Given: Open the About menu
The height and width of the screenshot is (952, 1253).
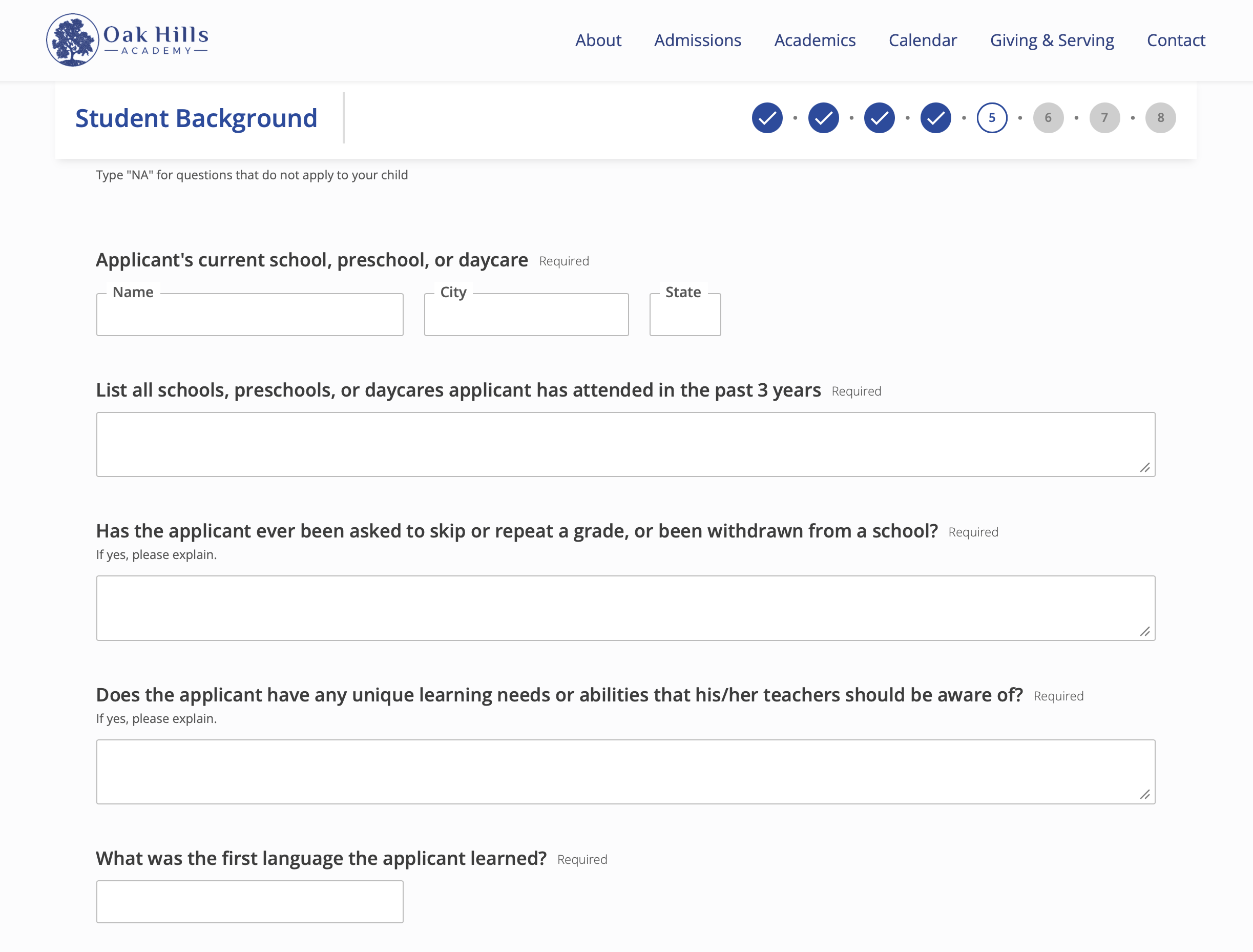Looking at the screenshot, I should pos(598,40).
